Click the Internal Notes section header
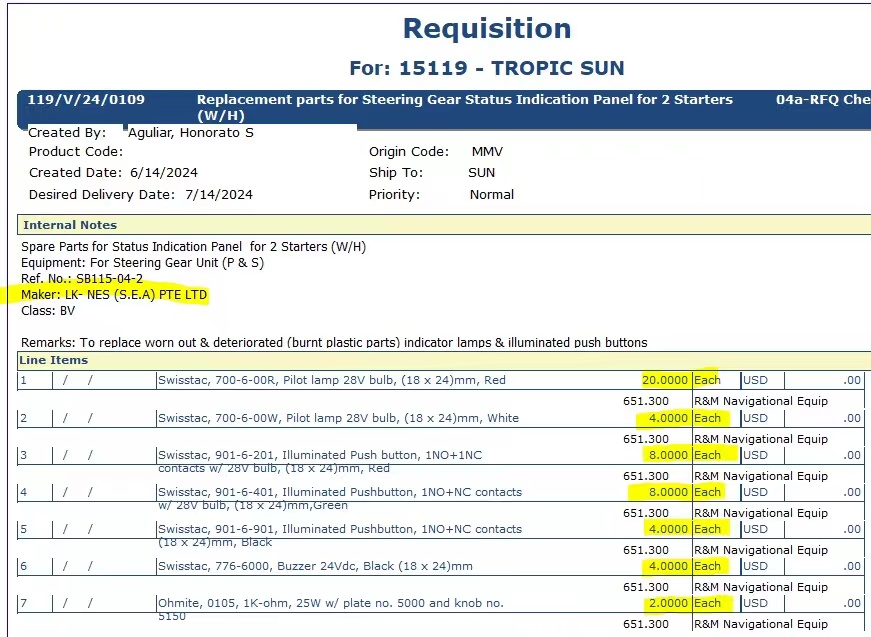 pos(70,225)
